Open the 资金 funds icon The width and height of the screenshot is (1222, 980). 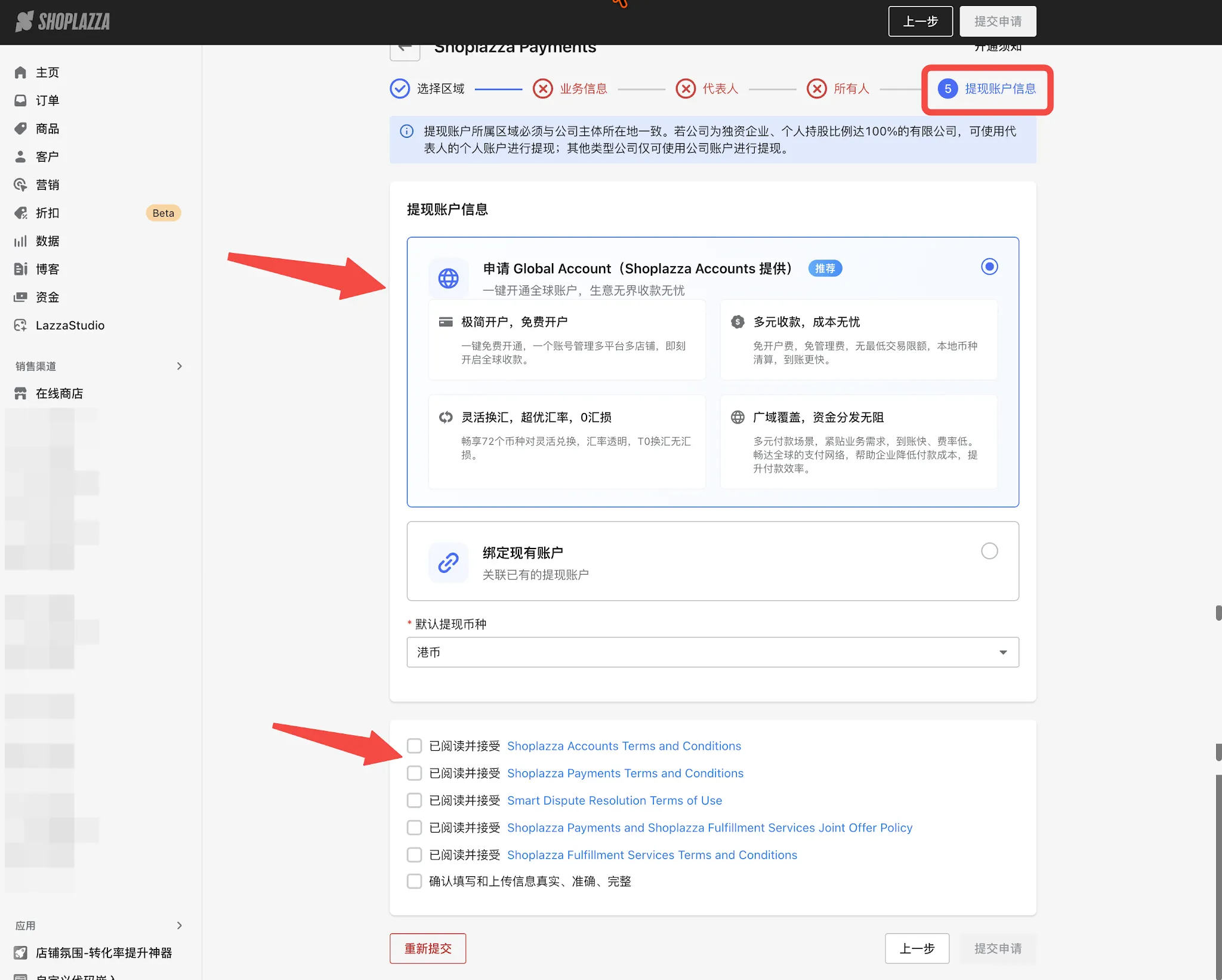point(20,297)
